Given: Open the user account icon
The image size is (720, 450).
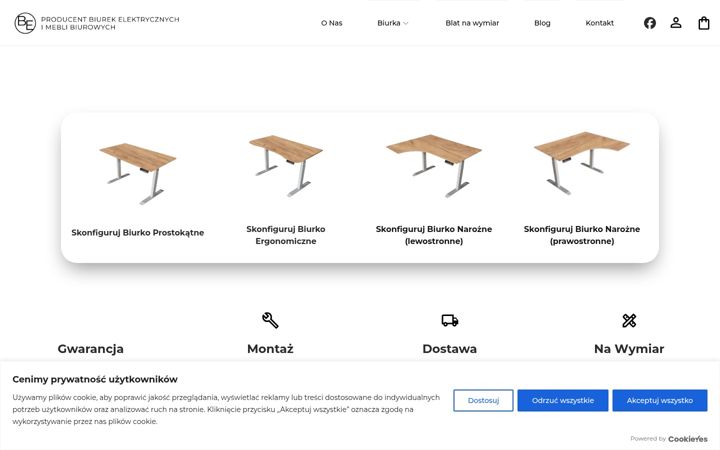Looking at the screenshot, I should coord(675,23).
